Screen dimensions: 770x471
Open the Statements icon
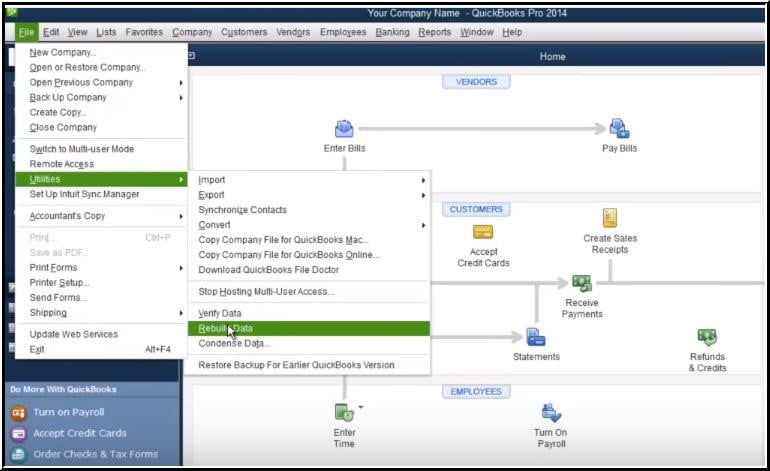(x=536, y=337)
